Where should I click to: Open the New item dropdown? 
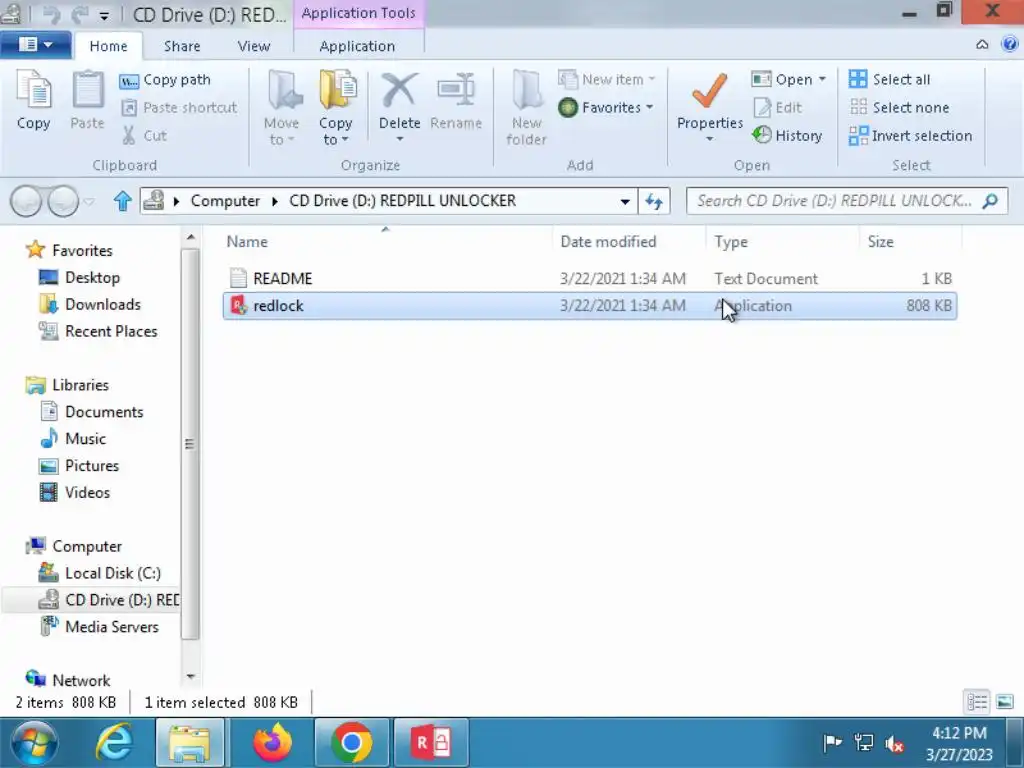607,80
